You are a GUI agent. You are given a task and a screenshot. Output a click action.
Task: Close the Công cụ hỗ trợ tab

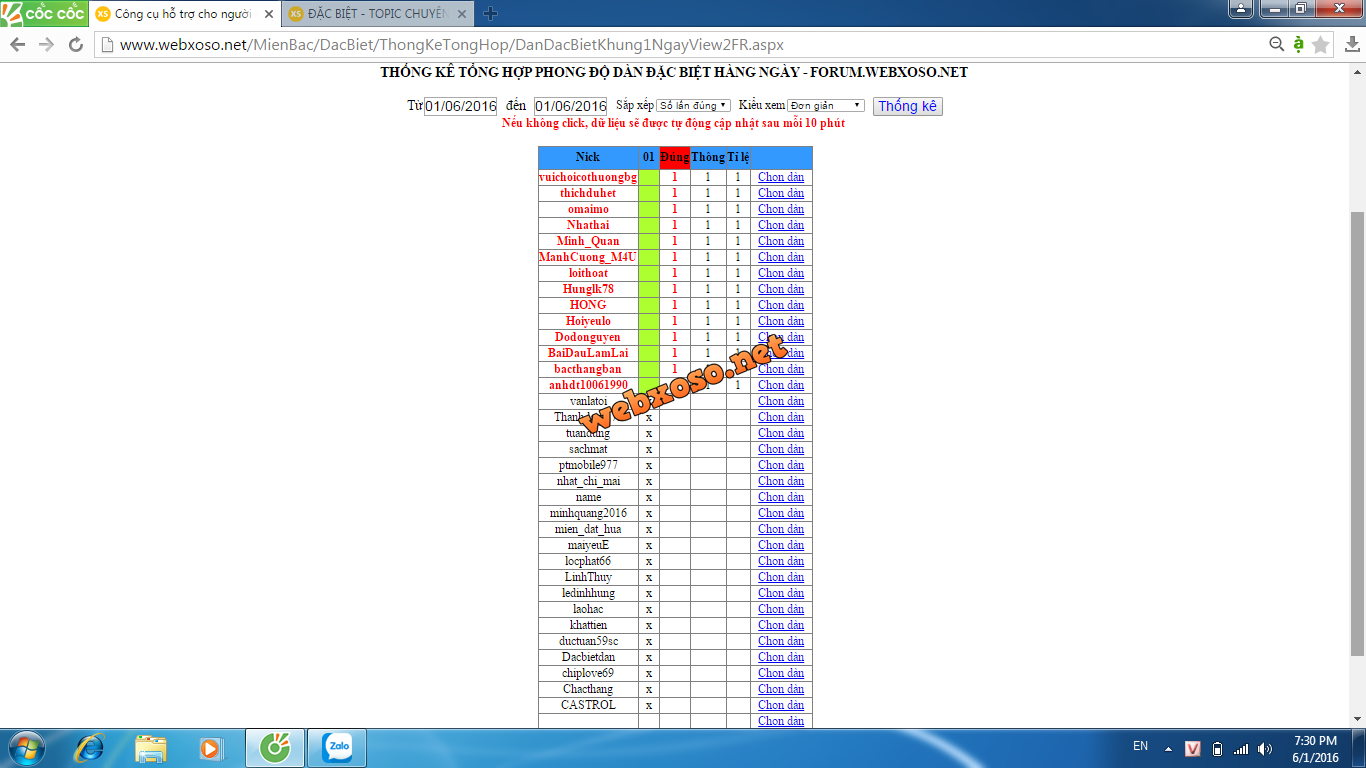[x=268, y=14]
